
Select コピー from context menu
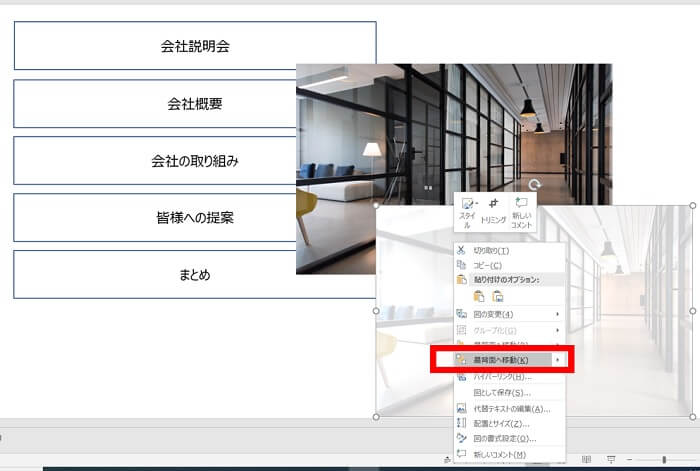point(488,265)
